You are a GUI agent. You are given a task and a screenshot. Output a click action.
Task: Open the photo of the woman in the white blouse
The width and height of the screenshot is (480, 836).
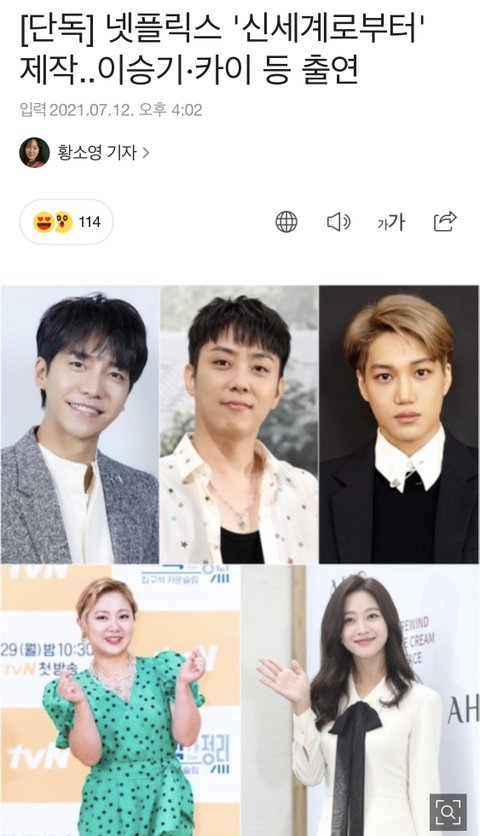[x=361, y=701]
